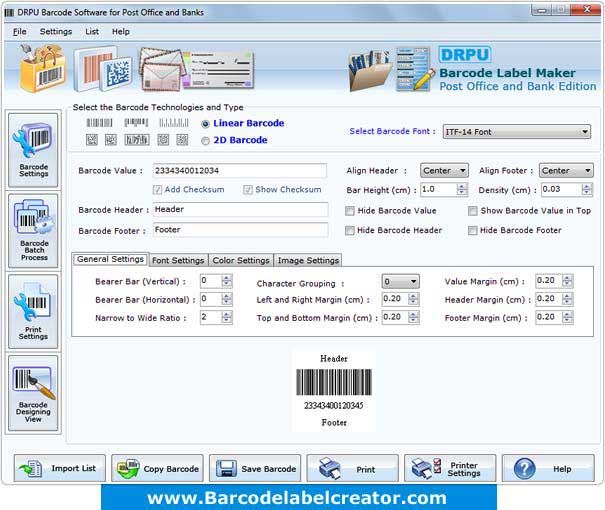
Task: Adjust Density stepper arrows
Action: (x=586, y=189)
